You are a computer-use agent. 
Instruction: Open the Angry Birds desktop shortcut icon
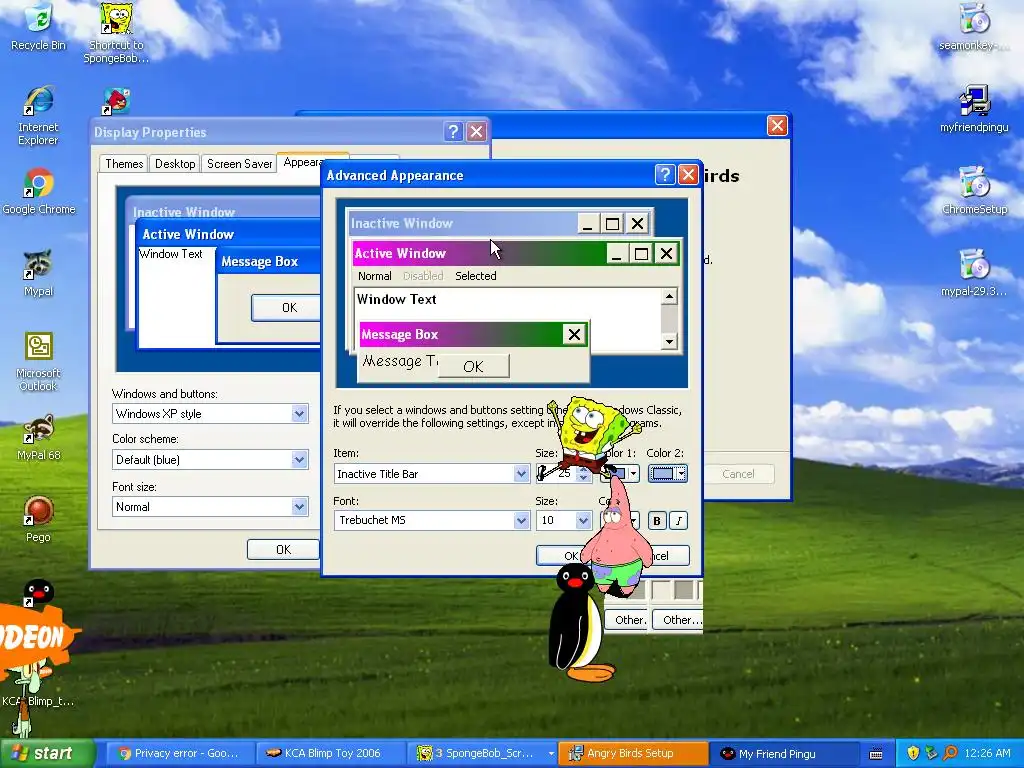coord(116,101)
